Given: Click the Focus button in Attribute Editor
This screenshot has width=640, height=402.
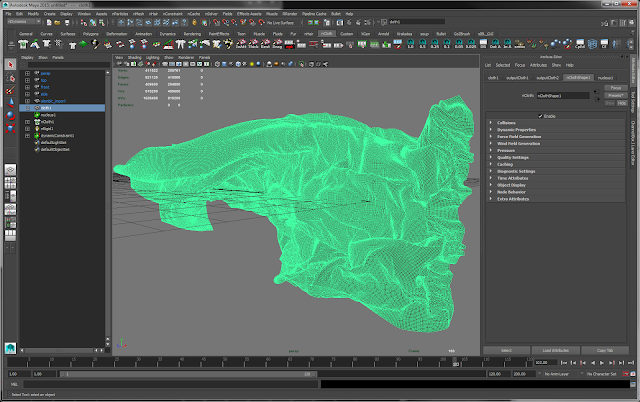Looking at the screenshot, I should pyautogui.click(x=616, y=88).
